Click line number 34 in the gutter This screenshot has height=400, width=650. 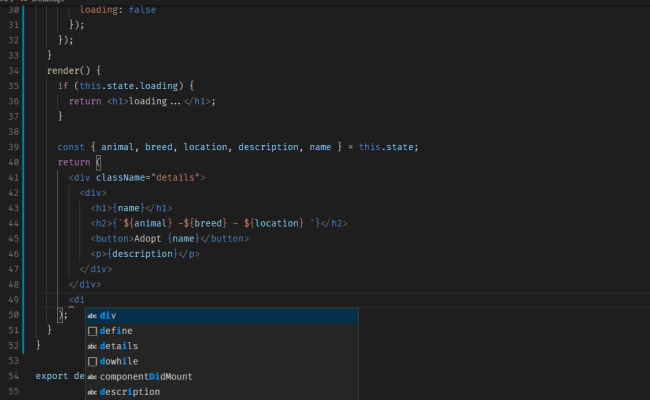point(14,71)
